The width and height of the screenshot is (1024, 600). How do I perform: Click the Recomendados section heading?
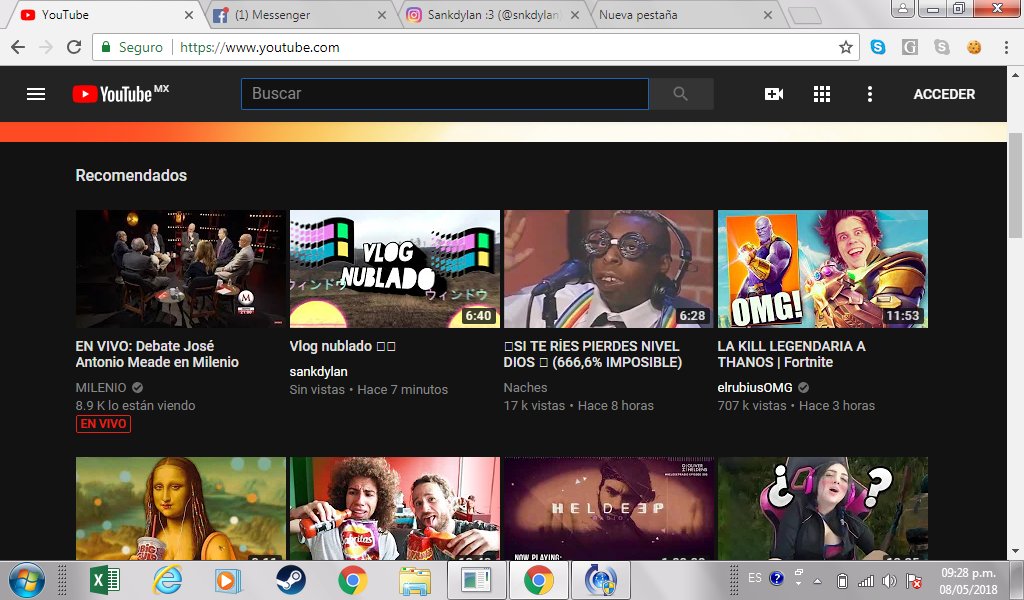[131, 175]
